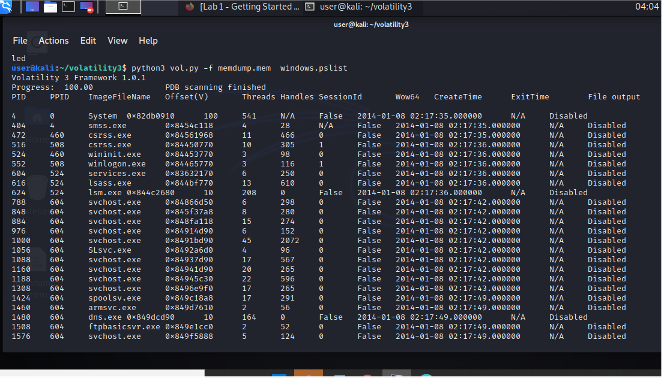Click ftpbasicsvr.exe process name
Image resolution: width=662 pixels, height=378 pixels.
point(125,327)
